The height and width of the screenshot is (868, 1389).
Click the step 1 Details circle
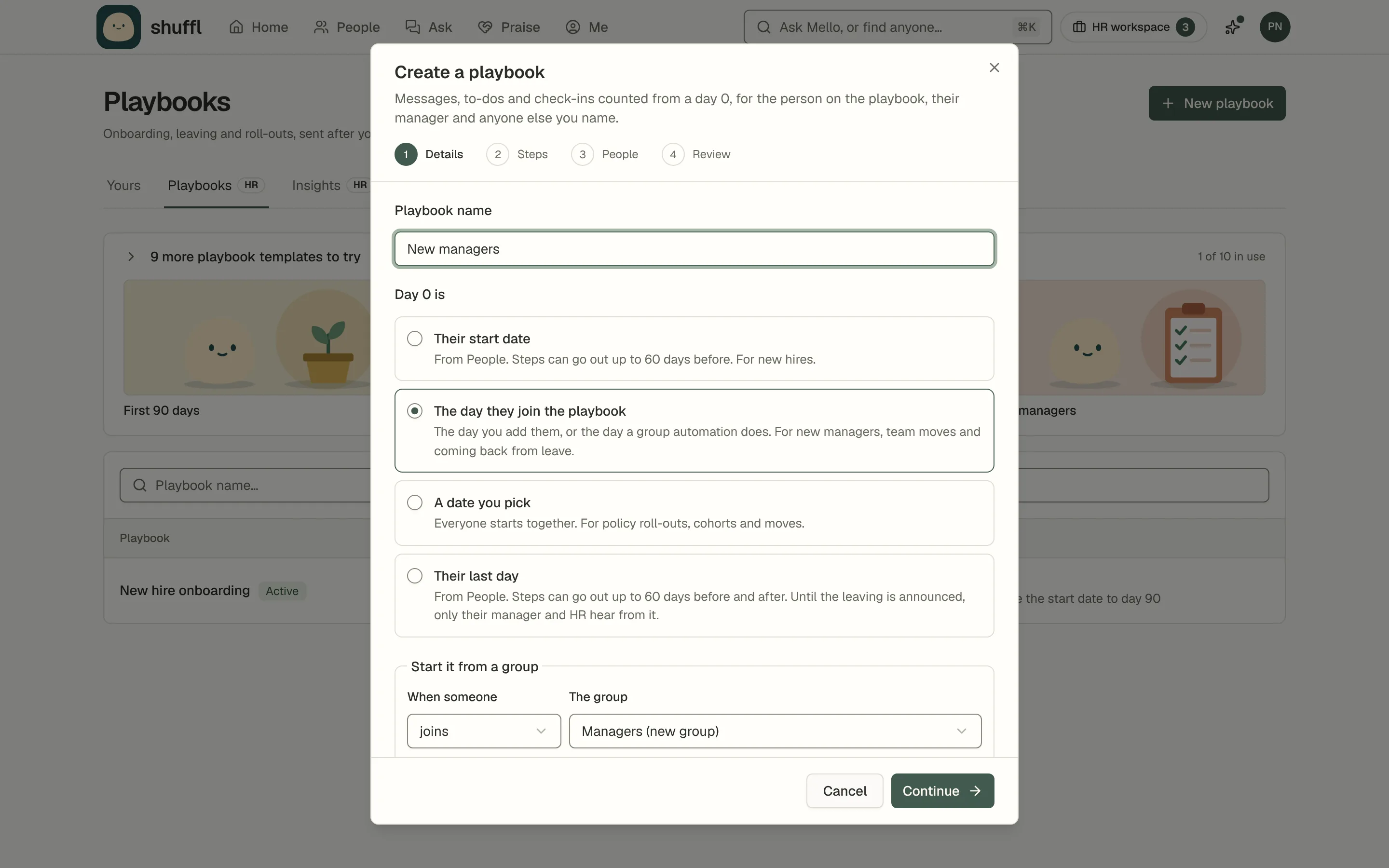[406, 154]
